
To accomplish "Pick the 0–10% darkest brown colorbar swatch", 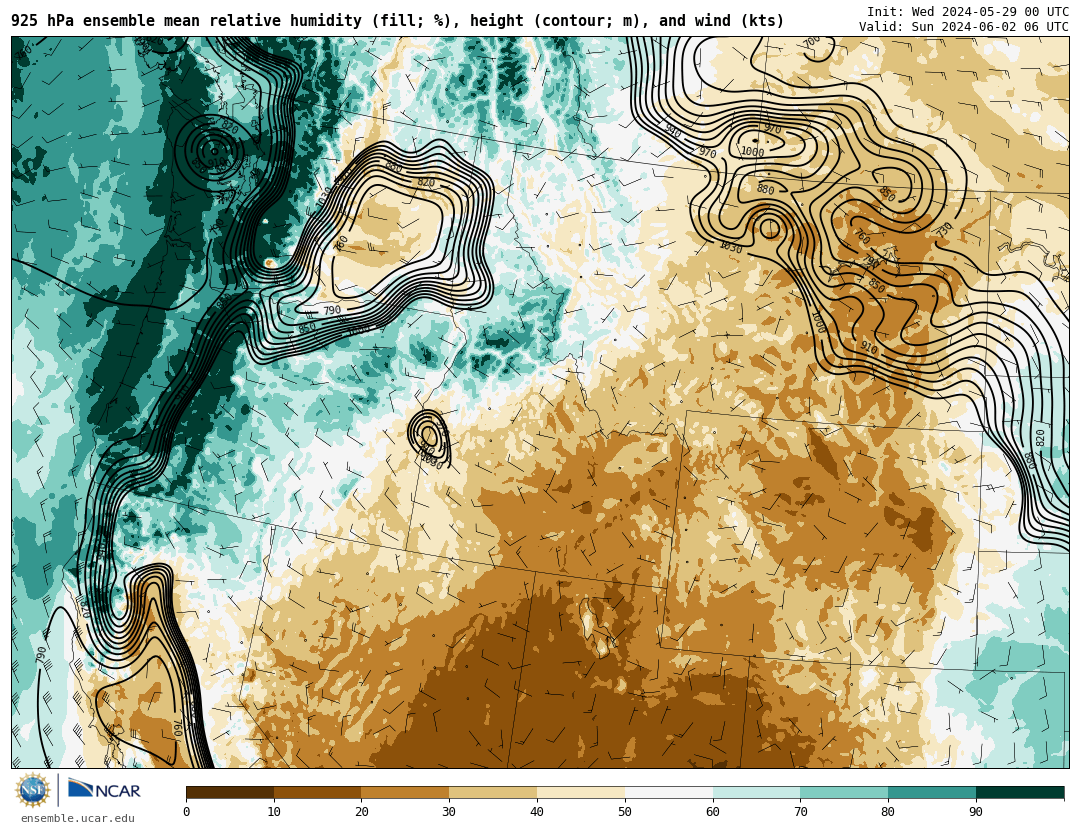I will click(x=230, y=793).
